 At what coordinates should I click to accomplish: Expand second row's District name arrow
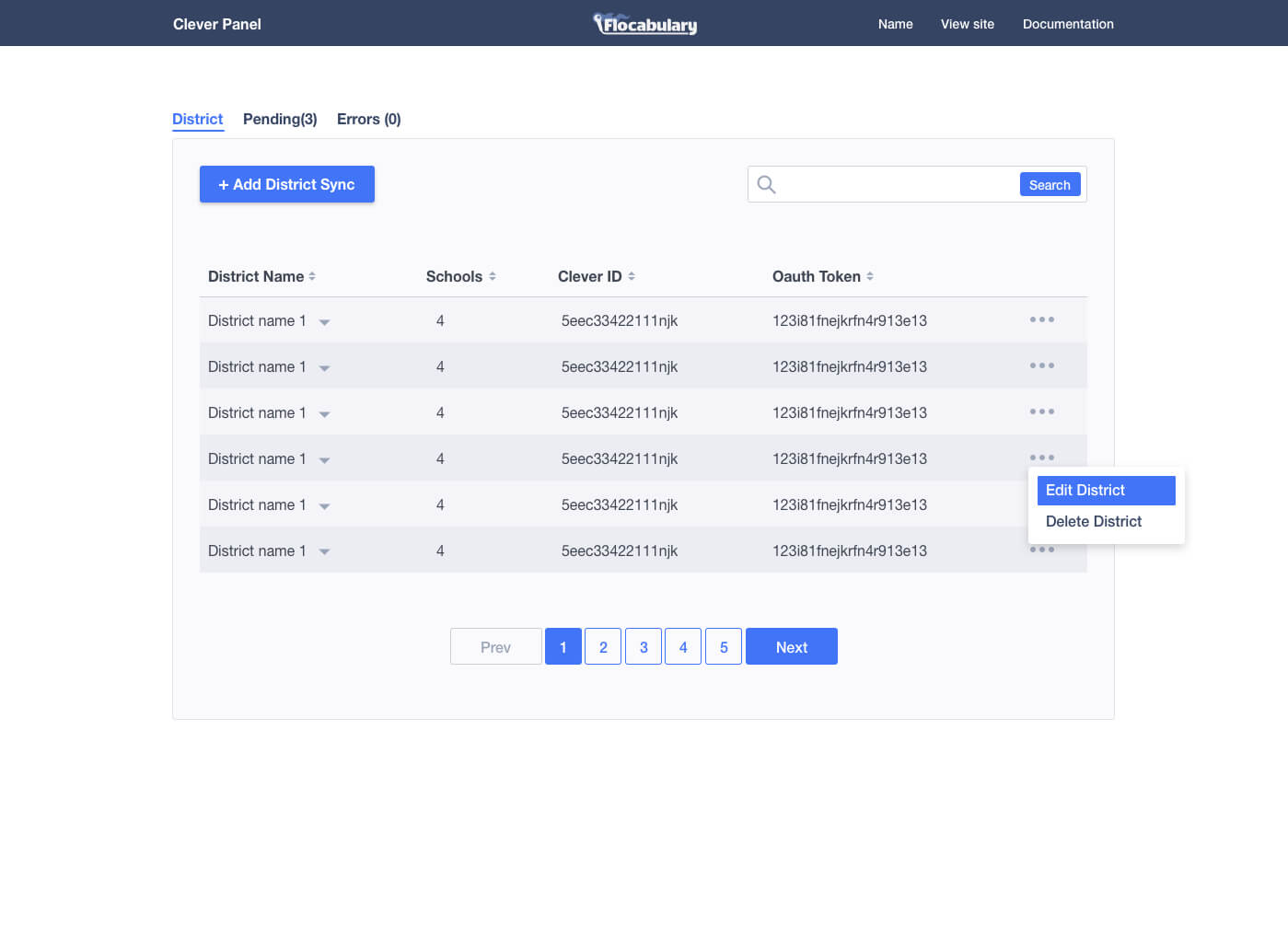[x=324, y=368]
